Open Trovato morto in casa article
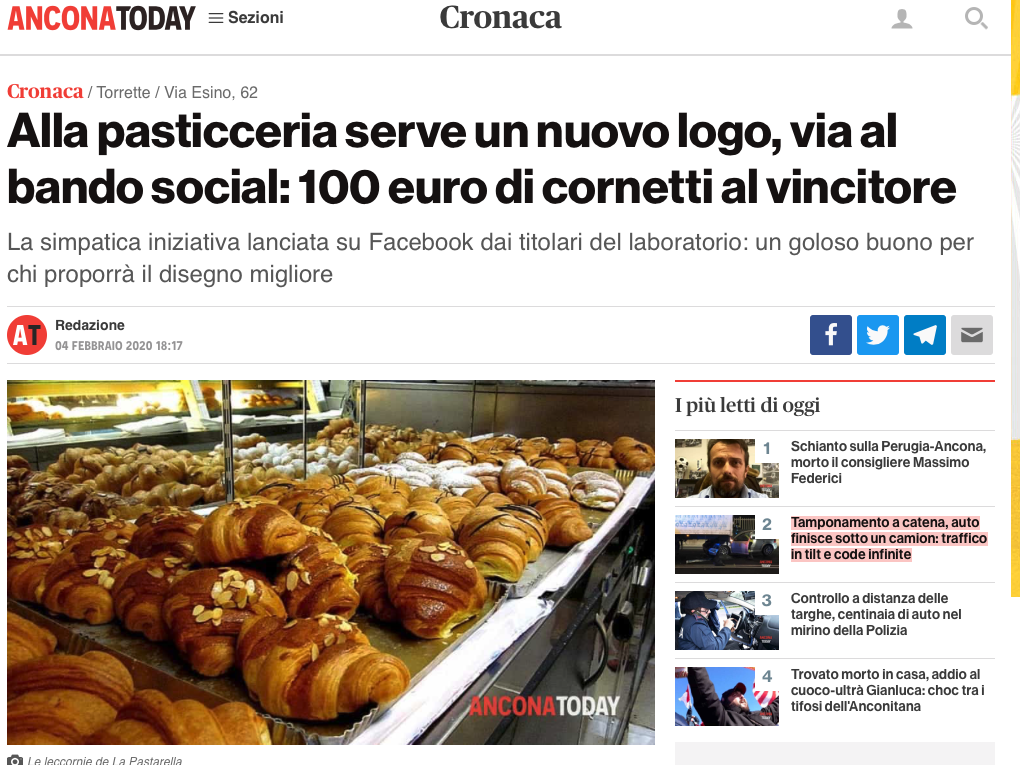1020x765 pixels. click(x=888, y=690)
